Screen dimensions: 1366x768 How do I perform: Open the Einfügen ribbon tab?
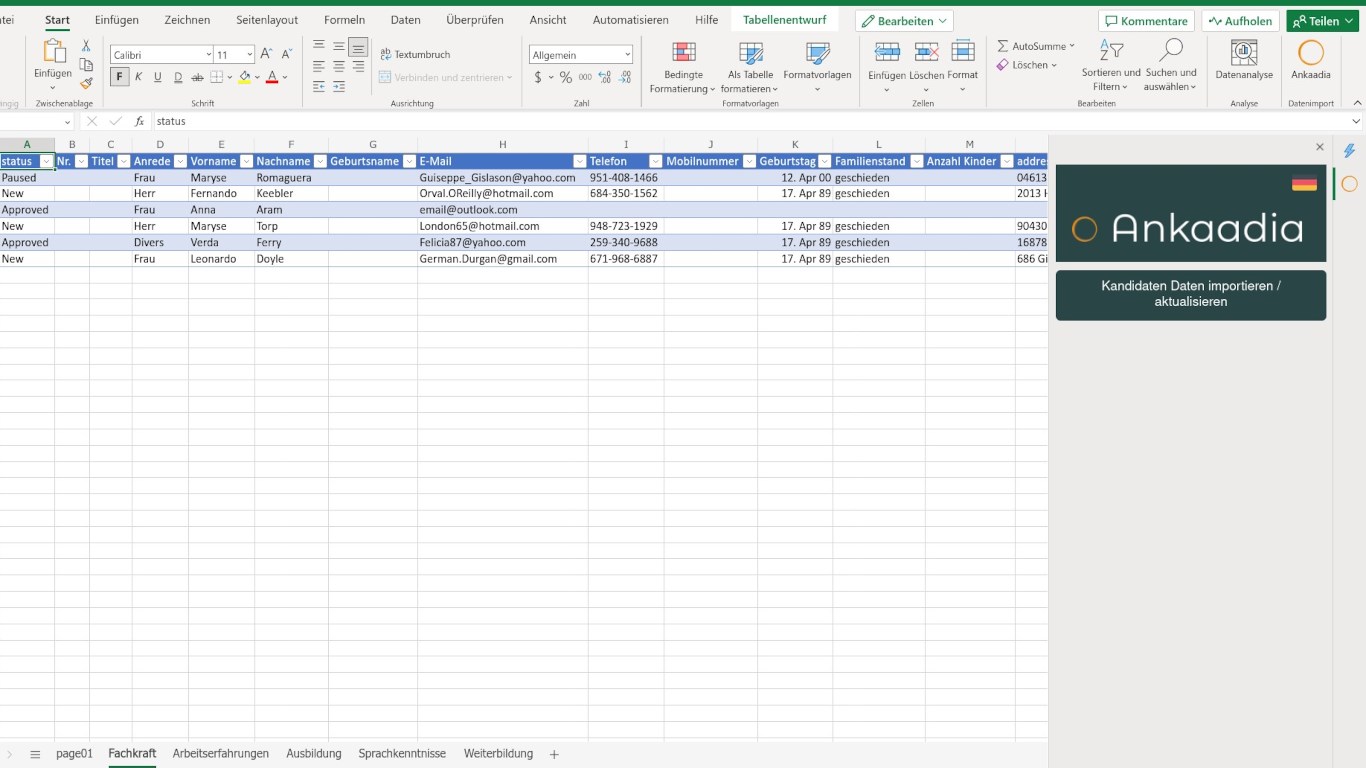(x=117, y=20)
